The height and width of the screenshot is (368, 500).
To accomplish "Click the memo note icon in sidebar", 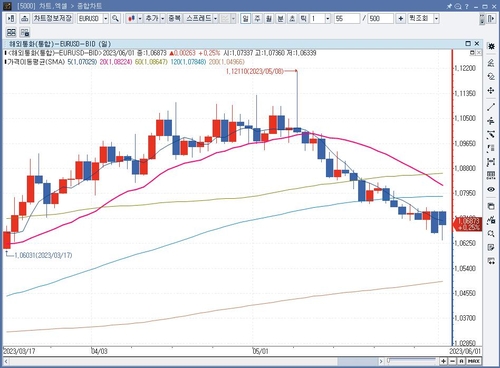I will (491, 247).
